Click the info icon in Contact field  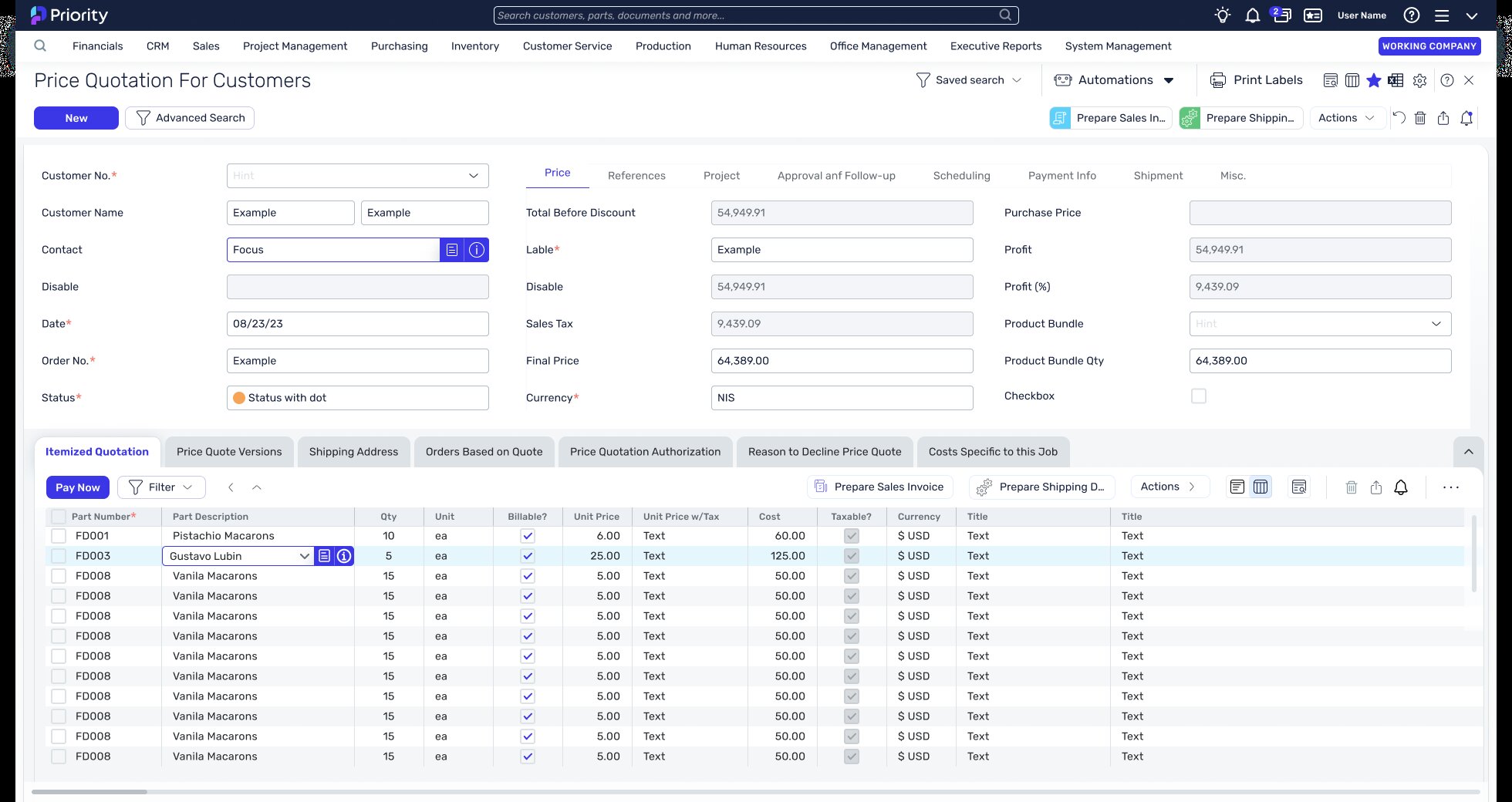[x=477, y=250]
